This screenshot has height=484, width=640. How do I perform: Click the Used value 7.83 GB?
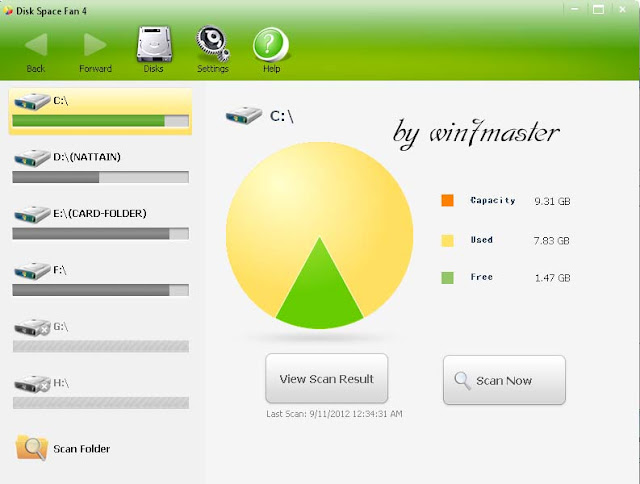(551, 241)
